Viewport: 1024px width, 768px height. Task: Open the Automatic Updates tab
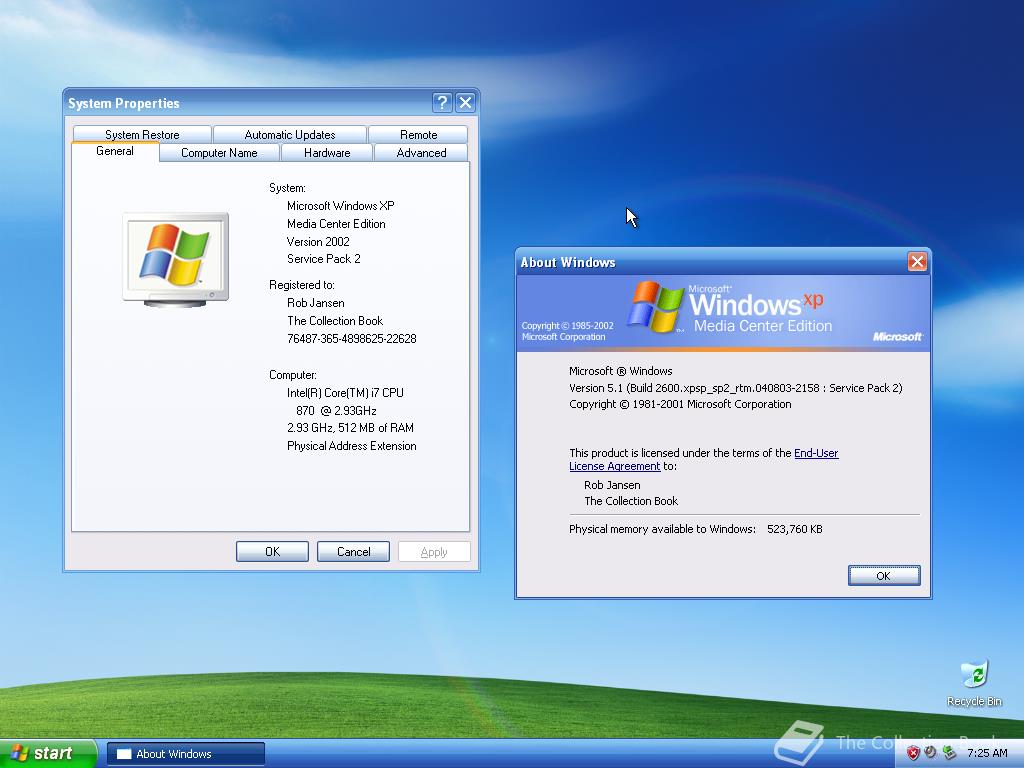click(x=289, y=135)
